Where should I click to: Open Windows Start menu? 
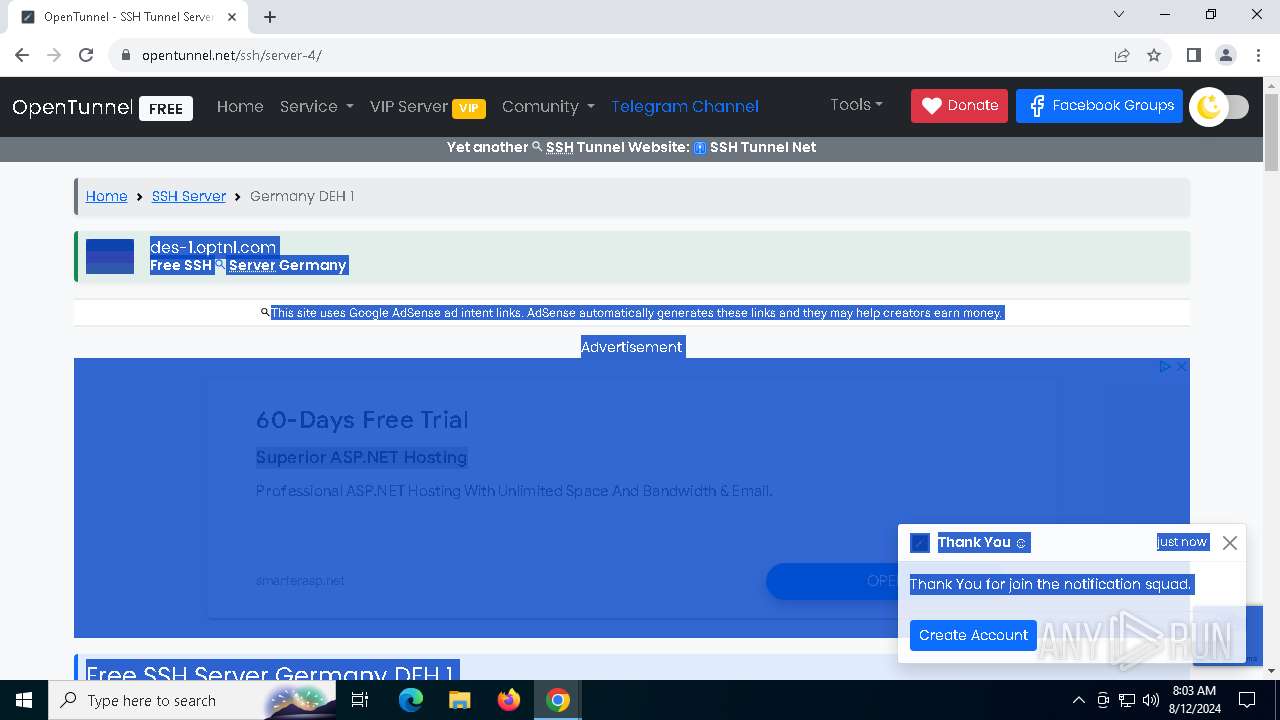pyautogui.click(x=24, y=700)
